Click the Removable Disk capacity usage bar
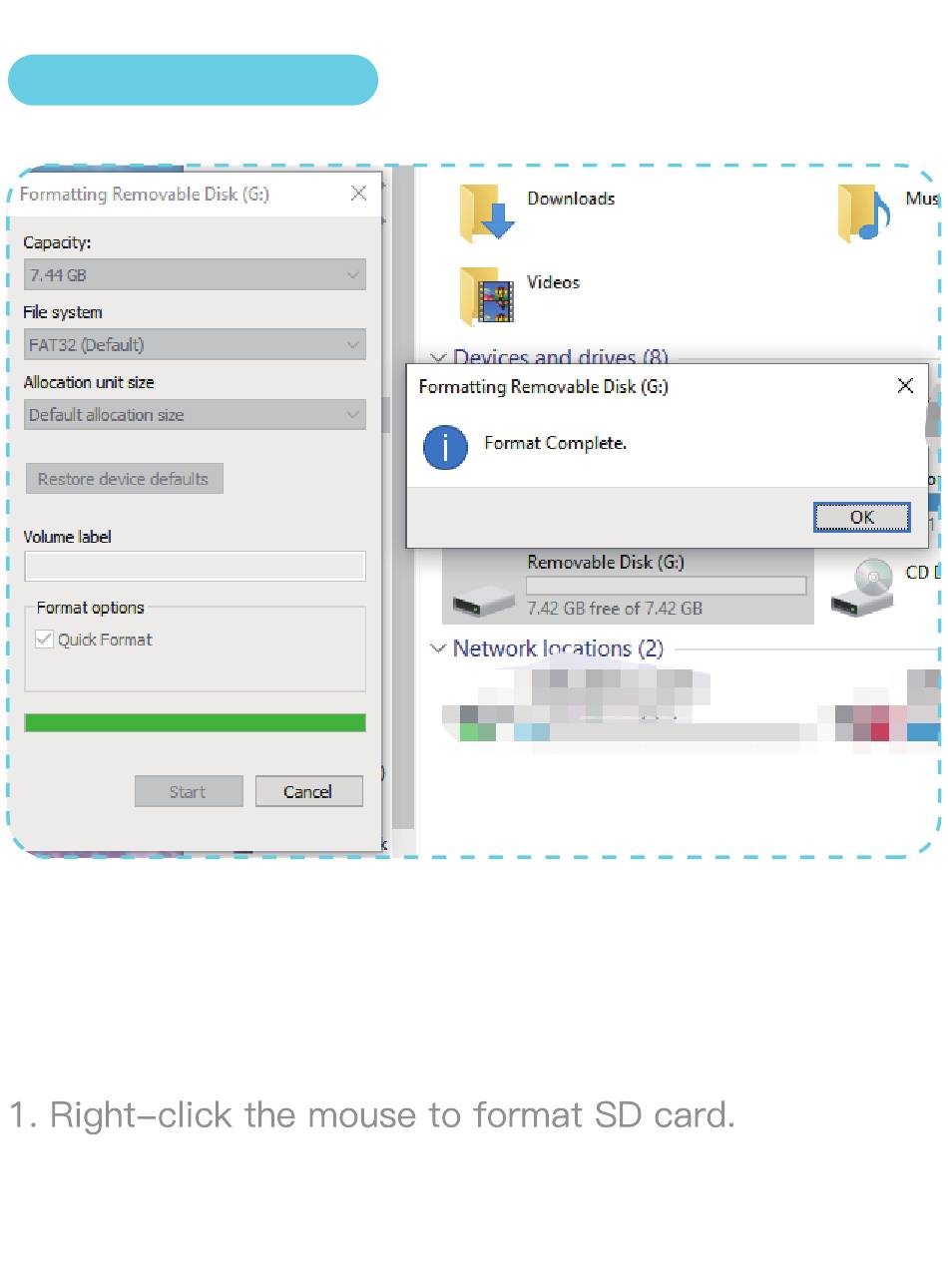Viewport: 948px width, 1288px height. point(666,586)
